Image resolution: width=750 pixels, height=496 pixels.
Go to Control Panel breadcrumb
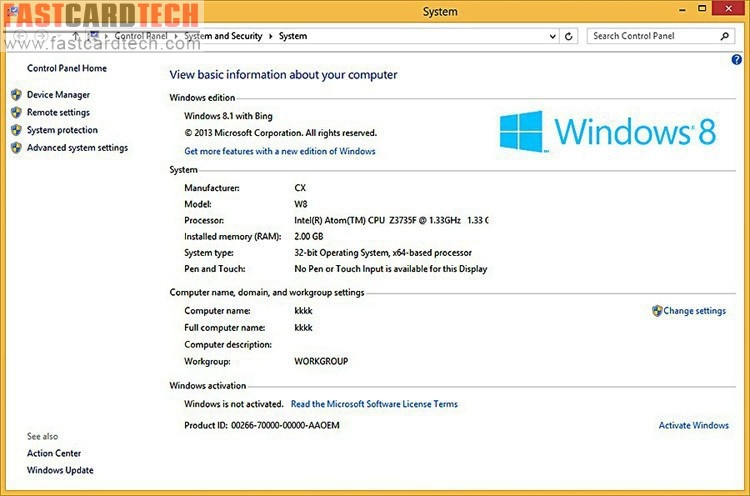(141, 36)
